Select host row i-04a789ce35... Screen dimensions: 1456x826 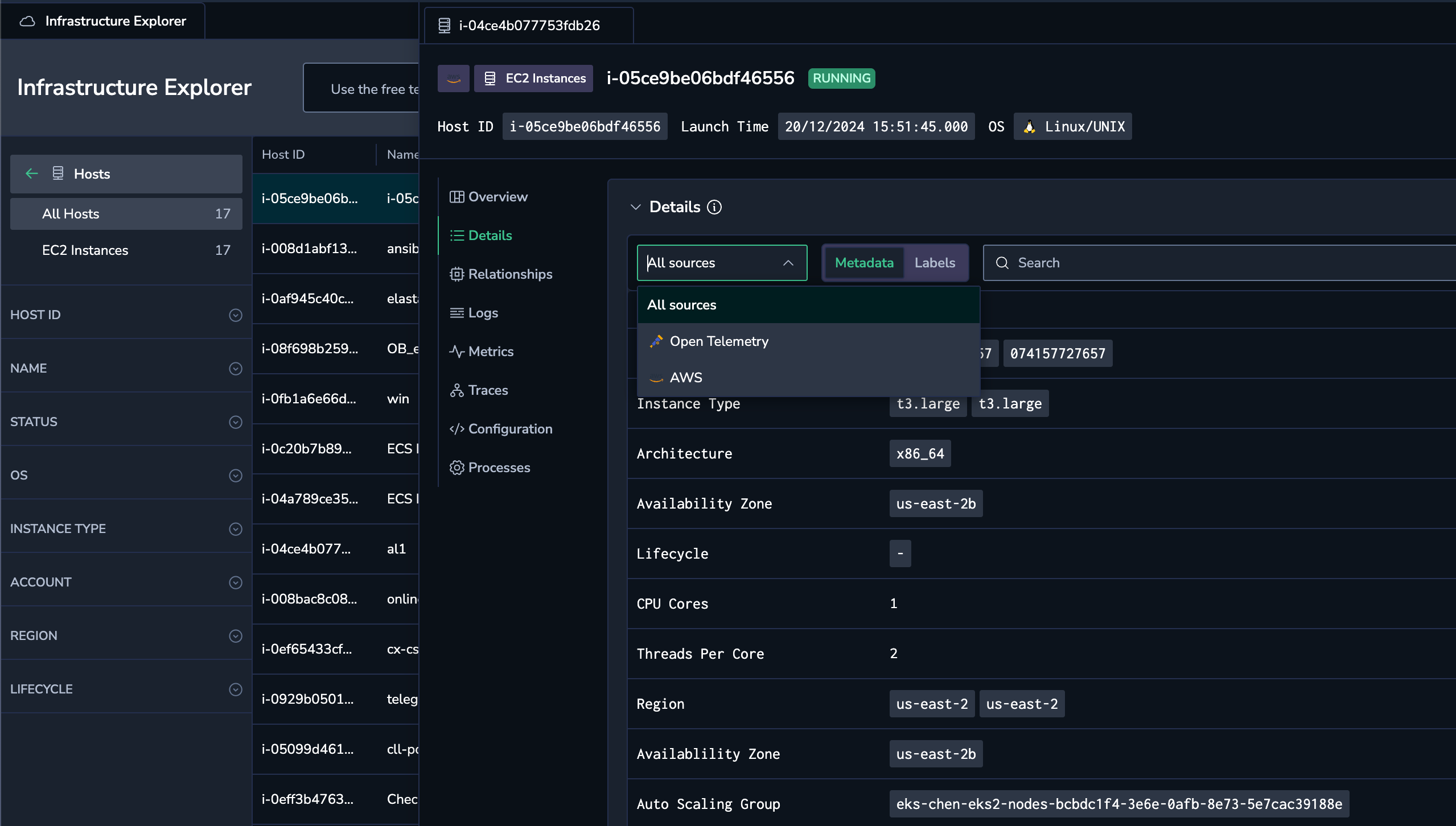(336, 499)
